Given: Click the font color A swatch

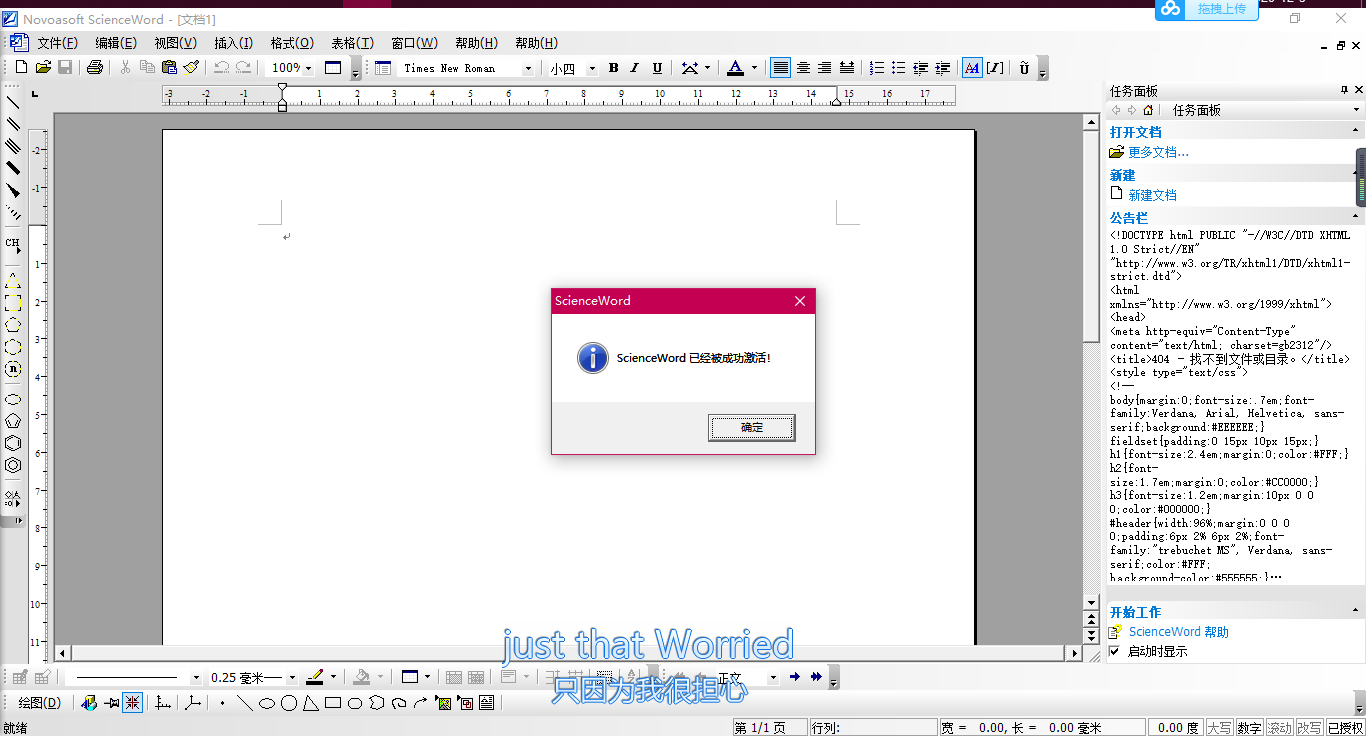Looking at the screenshot, I should (x=735, y=68).
